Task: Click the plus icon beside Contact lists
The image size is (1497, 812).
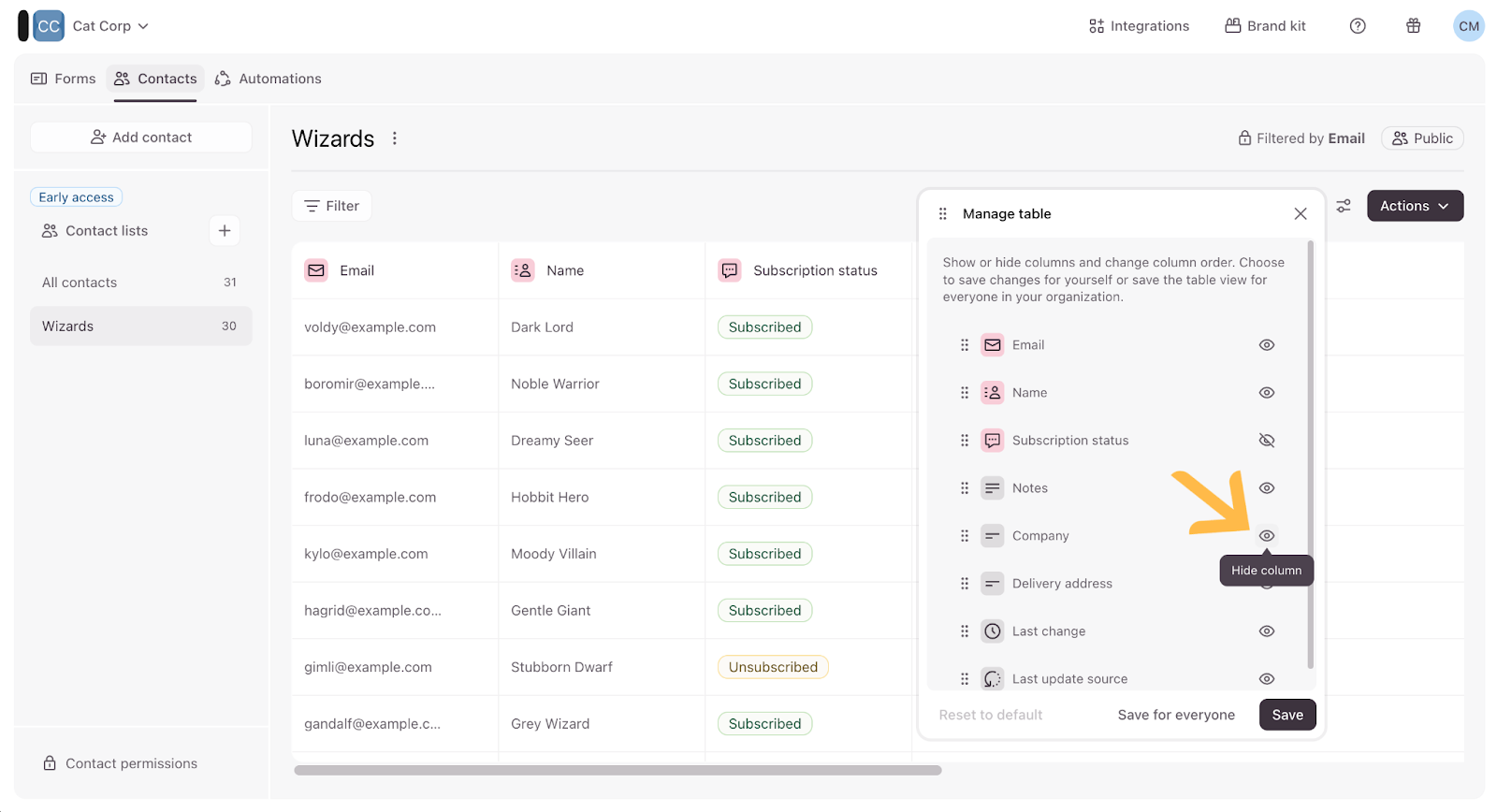Action: click(225, 231)
